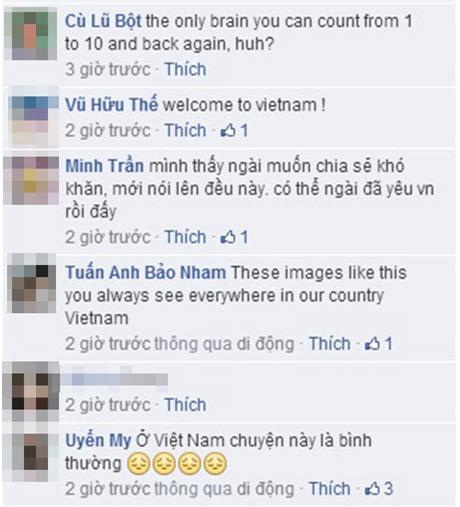Open the blurred-name commenter's avatar
The height and width of the screenshot is (507, 460).
tap(31, 392)
